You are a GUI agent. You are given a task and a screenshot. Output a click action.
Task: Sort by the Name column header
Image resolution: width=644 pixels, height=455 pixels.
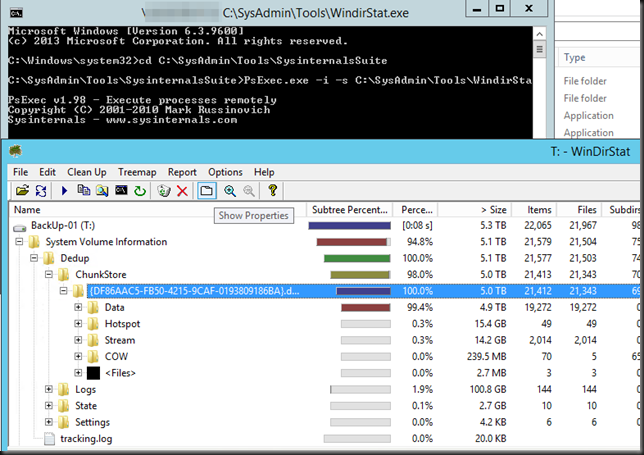coord(158,210)
